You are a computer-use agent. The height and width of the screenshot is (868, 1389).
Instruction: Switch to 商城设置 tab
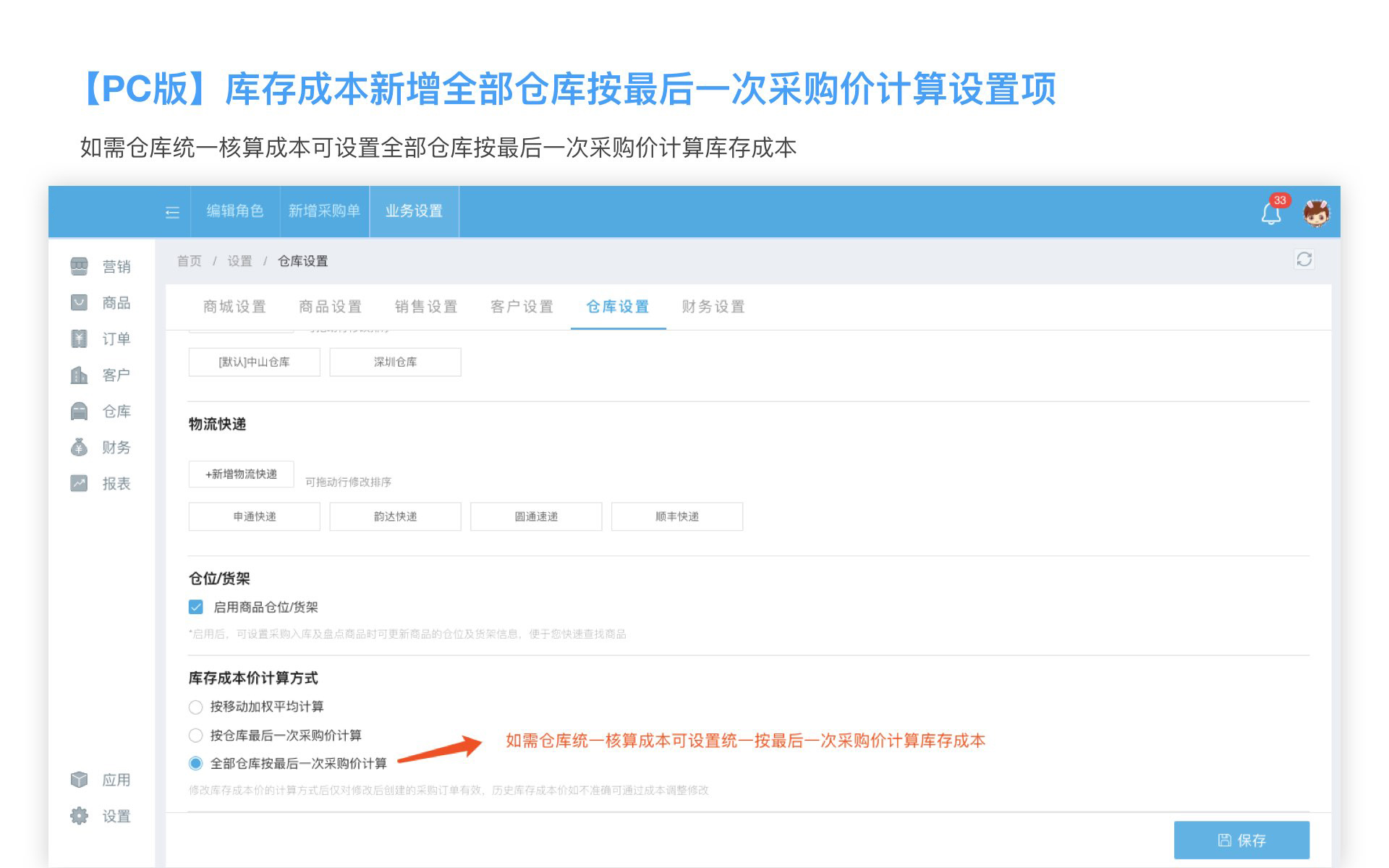point(234,307)
